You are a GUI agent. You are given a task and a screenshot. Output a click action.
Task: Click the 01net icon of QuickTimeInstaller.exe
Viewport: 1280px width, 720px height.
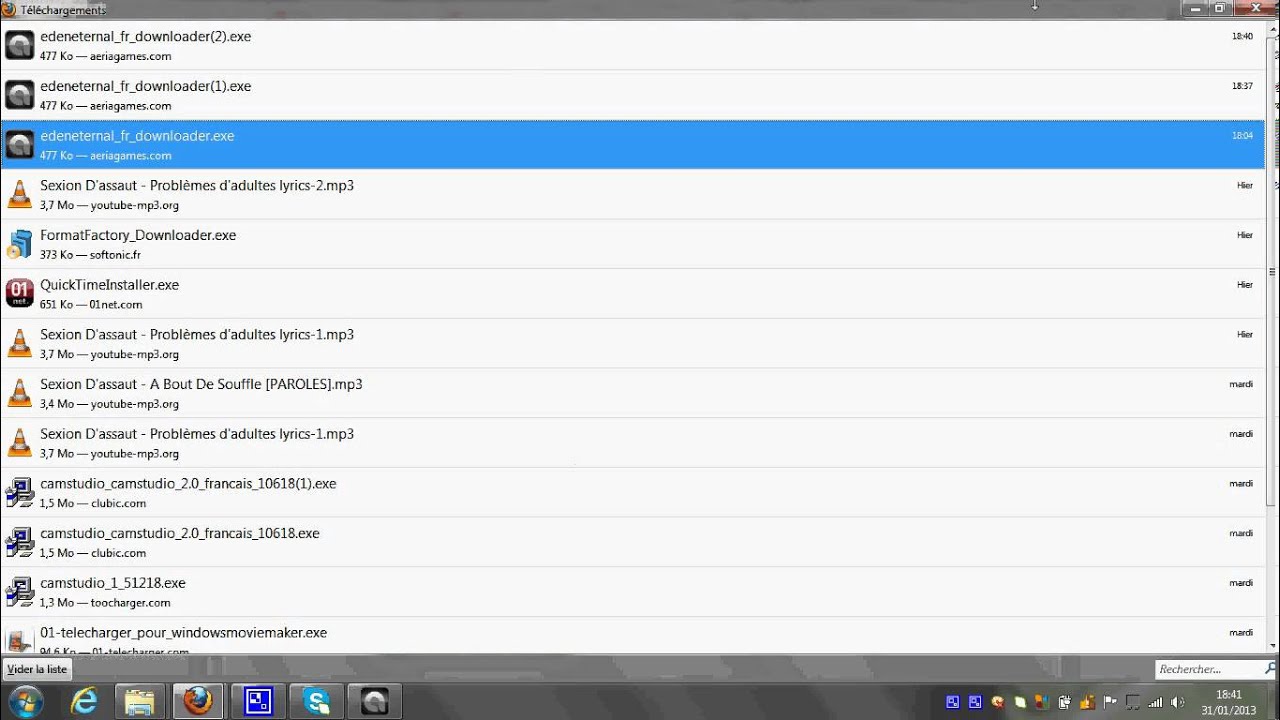(x=20, y=293)
